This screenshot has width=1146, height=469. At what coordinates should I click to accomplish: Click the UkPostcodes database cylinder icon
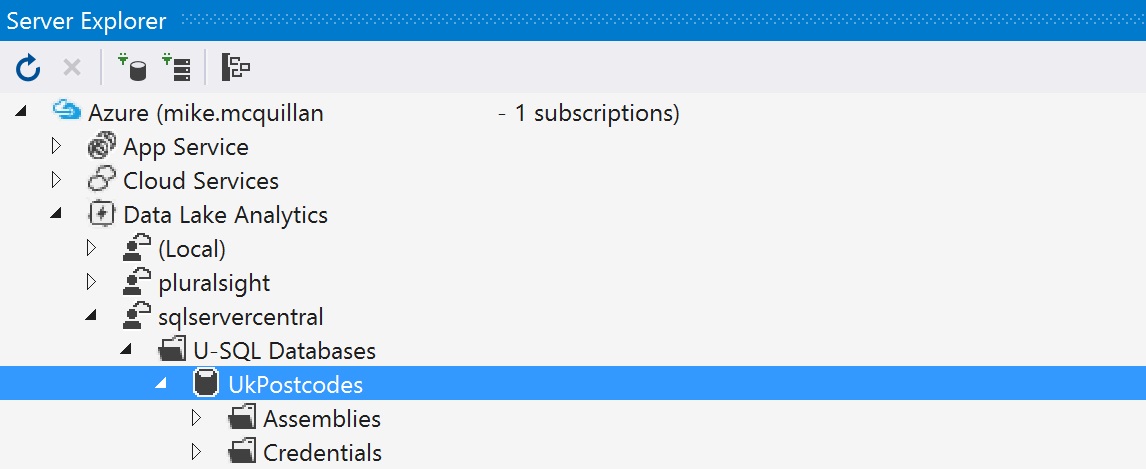(206, 384)
